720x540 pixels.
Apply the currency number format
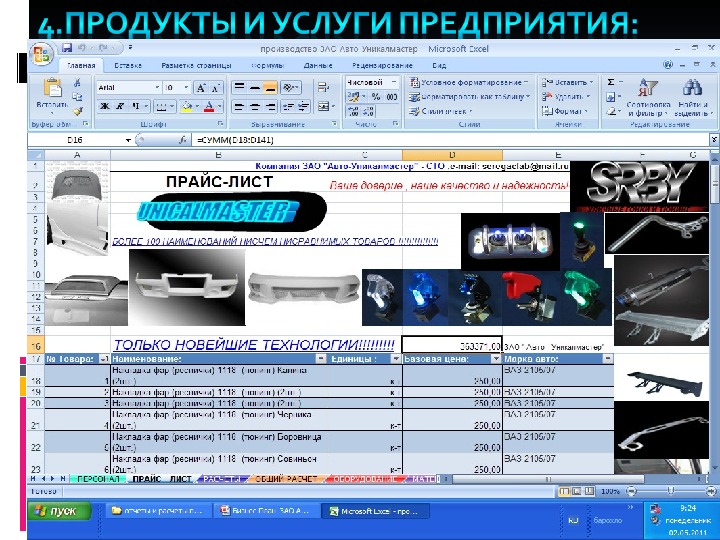click(353, 96)
